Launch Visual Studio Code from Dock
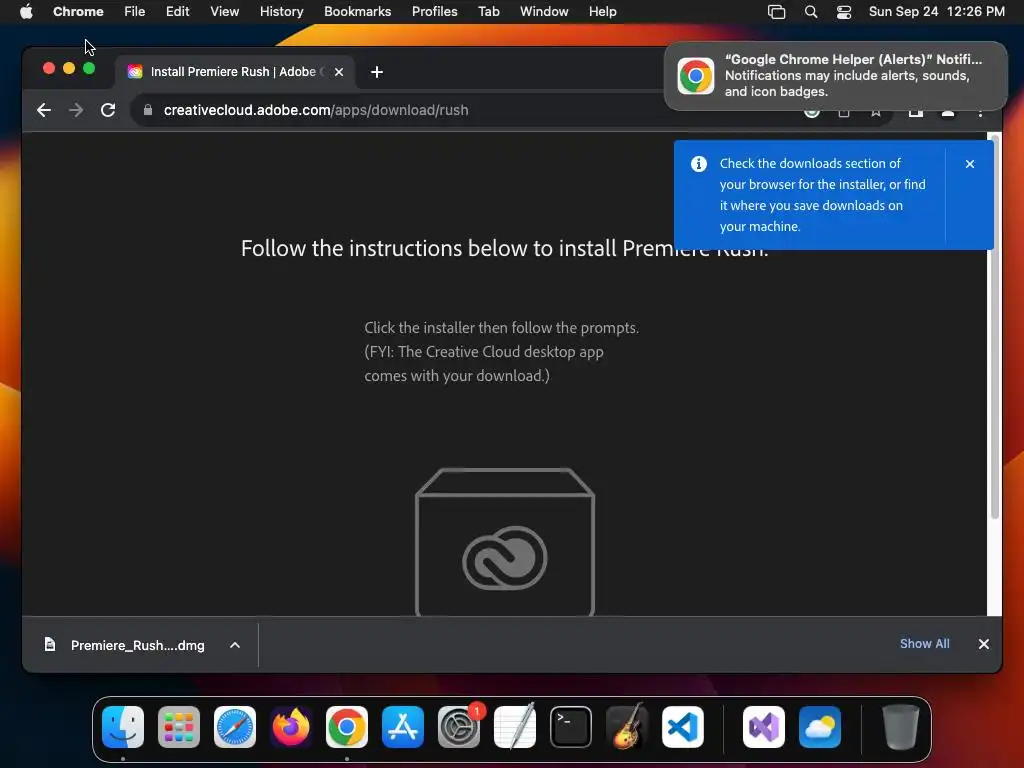This screenshot has height=768, width=1024. pyautogui.click(x=682, y=727)
